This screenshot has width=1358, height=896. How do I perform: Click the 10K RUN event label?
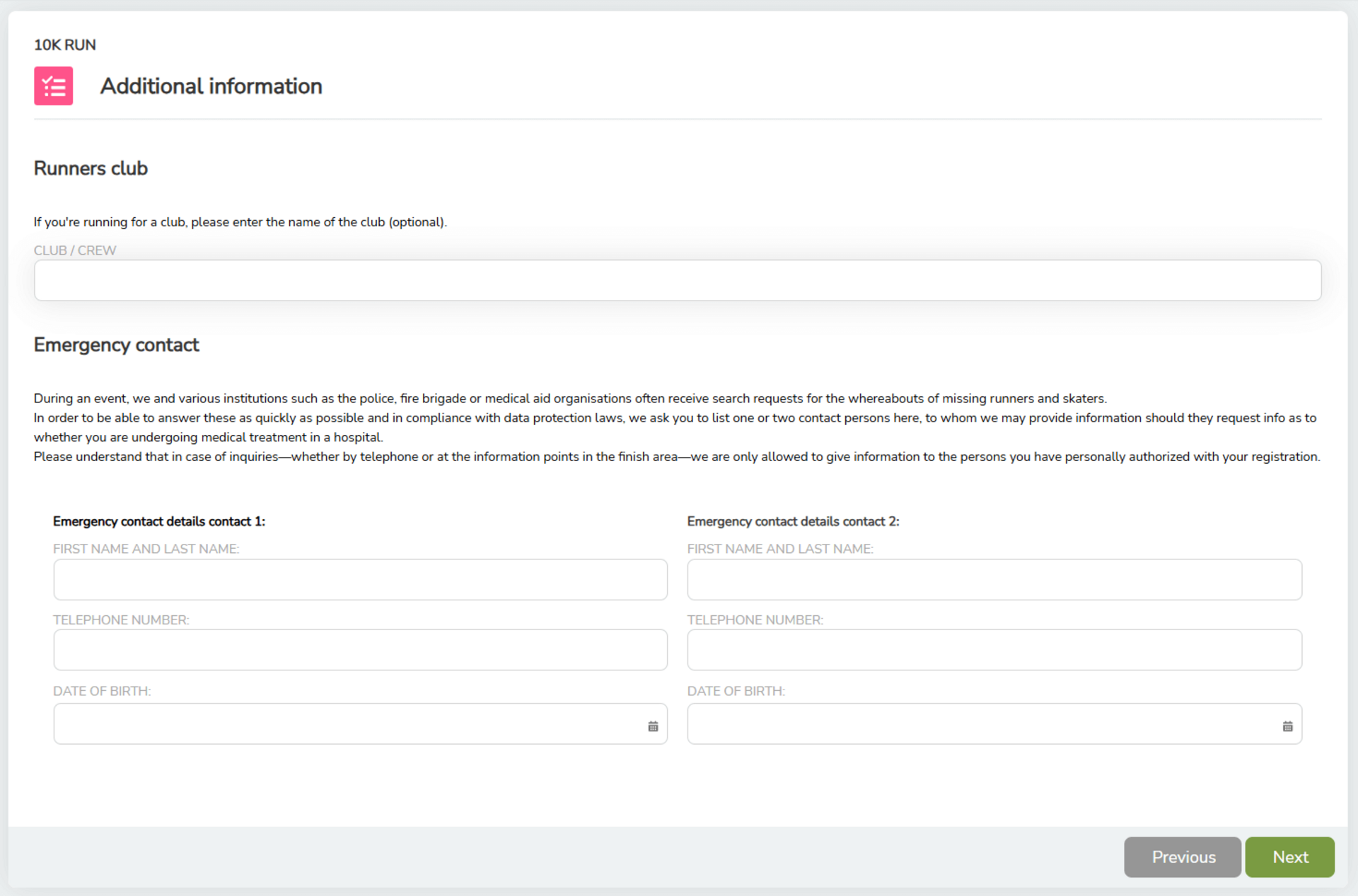click(64, 45)
